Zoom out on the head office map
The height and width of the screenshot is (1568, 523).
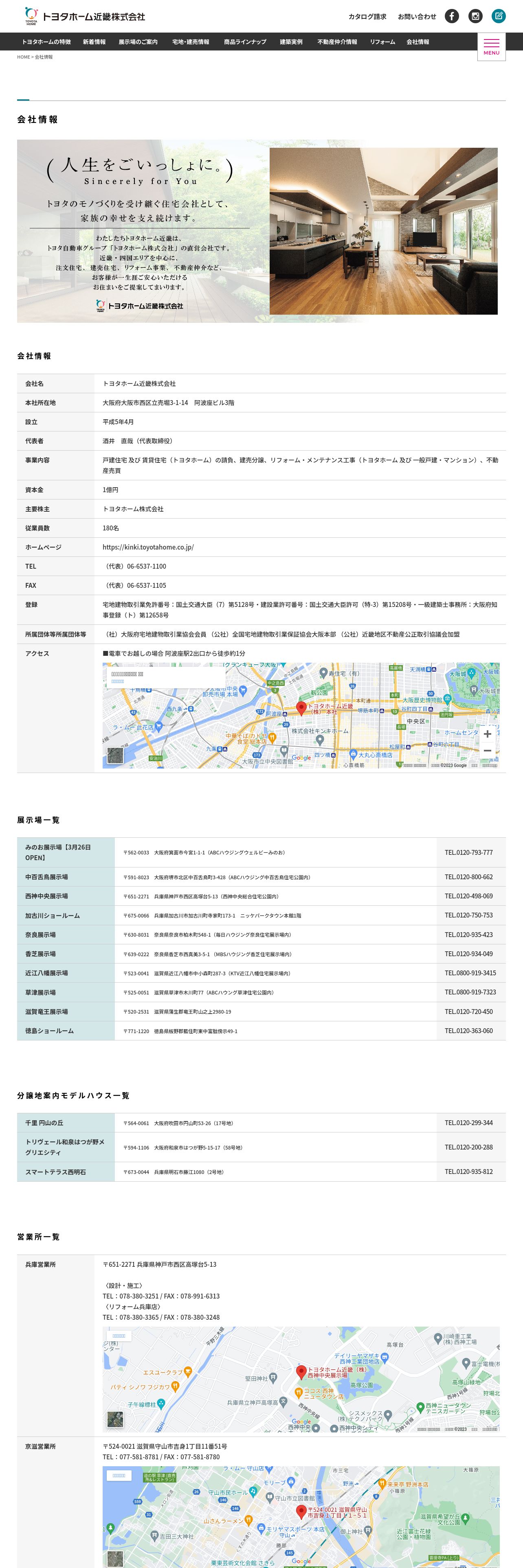(487, 751)
